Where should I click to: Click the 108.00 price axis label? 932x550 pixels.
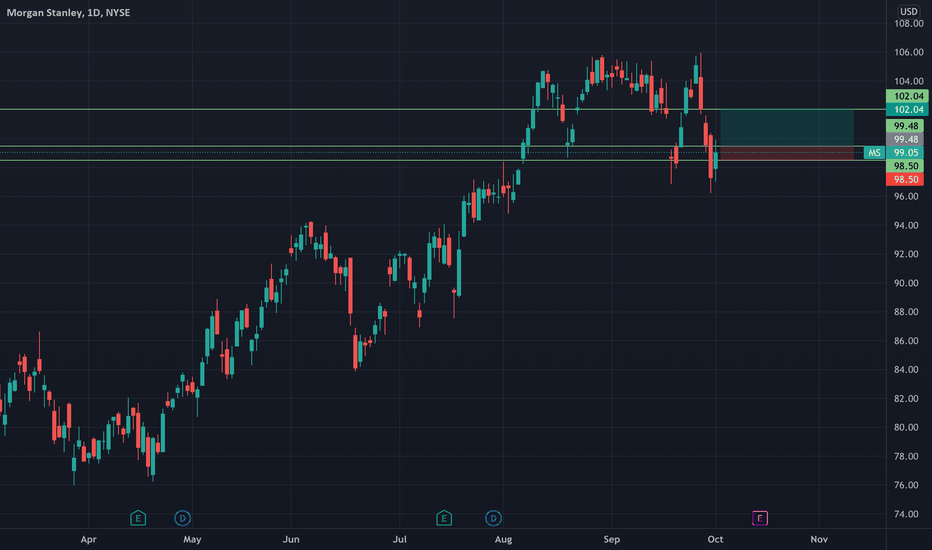pos(909,24)
